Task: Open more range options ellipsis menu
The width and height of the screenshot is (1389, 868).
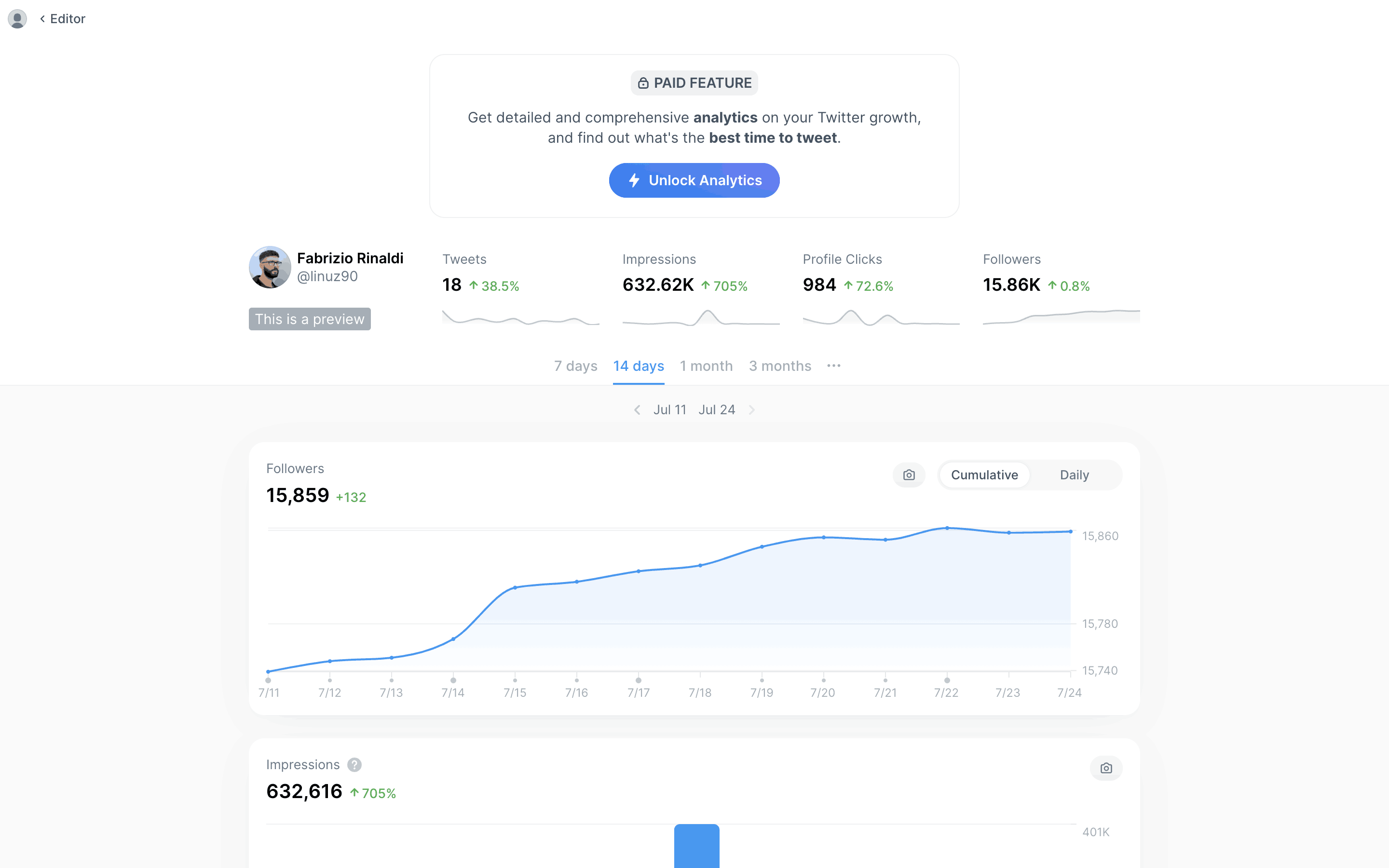Action: pos(833,366)
